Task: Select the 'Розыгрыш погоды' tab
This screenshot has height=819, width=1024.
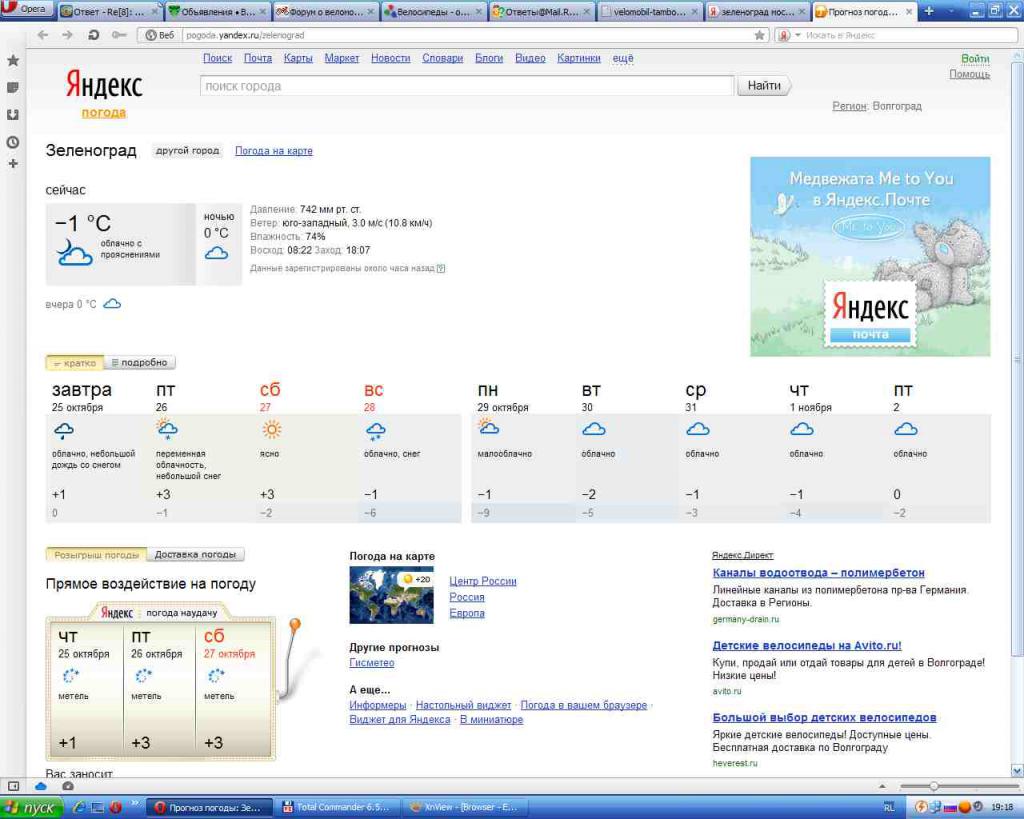Action: click(x=96, y=554)
